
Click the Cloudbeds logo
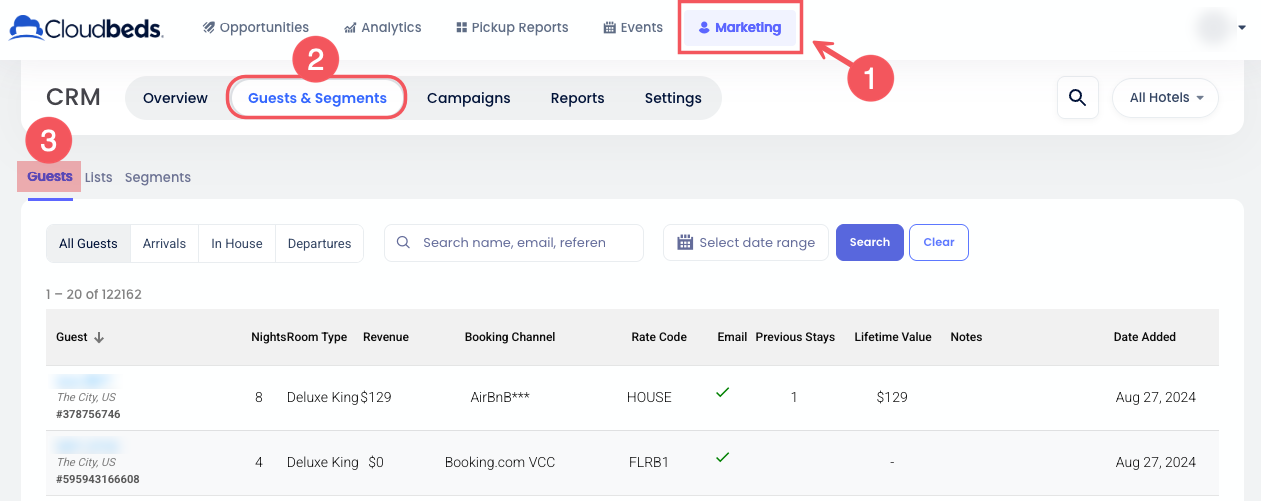coord(85,28)
